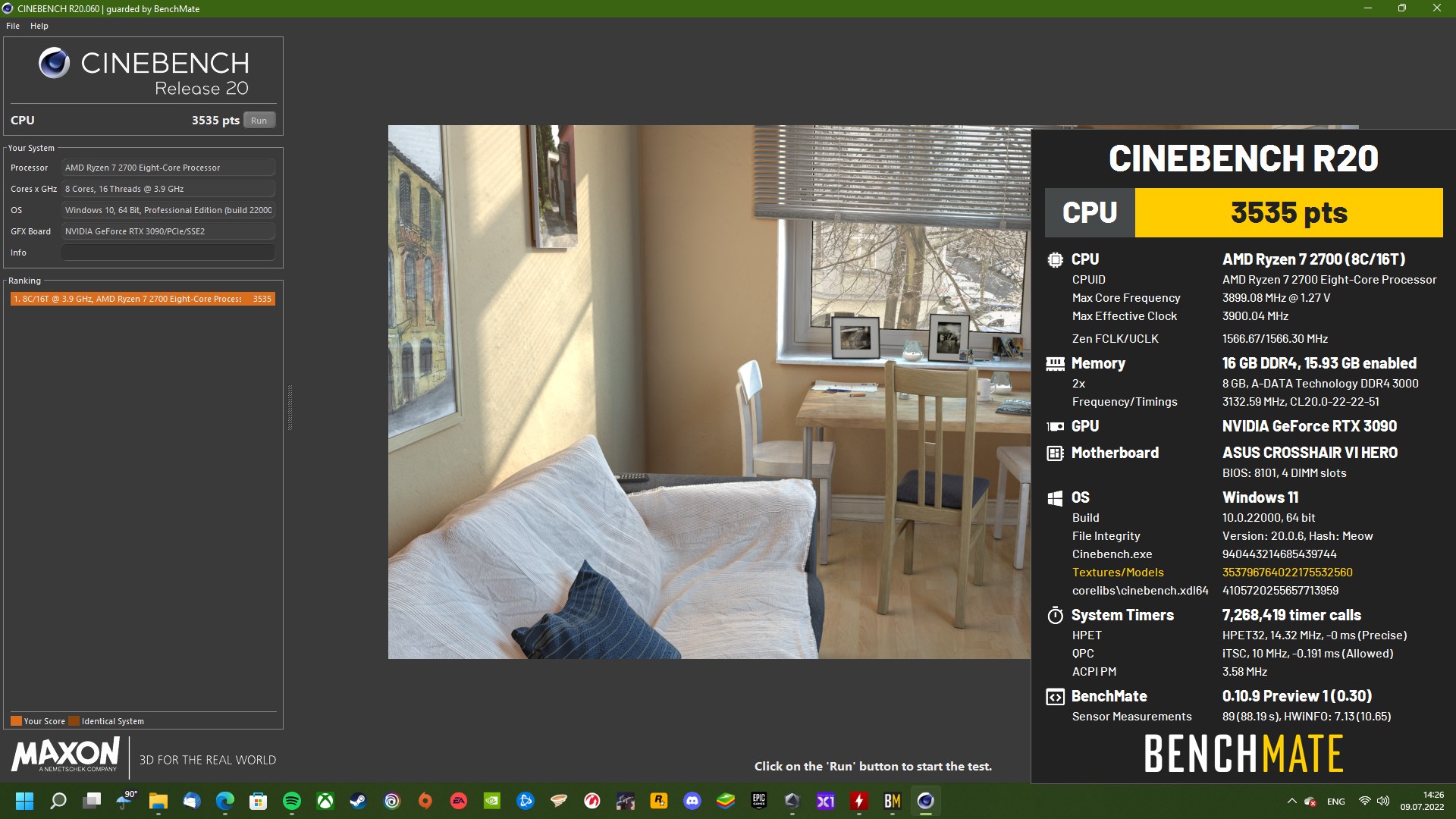Open the Windows Start menu
The image size is (1456, 819).
click(24, 801)
